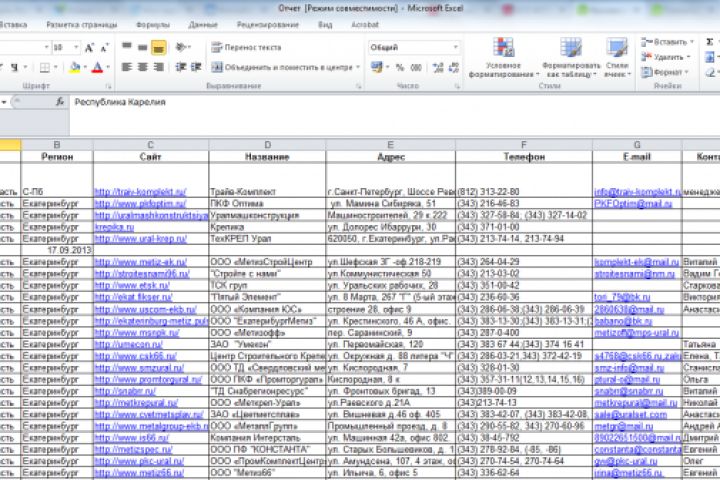The width and height of the screenshot is (720, 480).
Task: Toggle left text alignment
Action: coord(127,67)
